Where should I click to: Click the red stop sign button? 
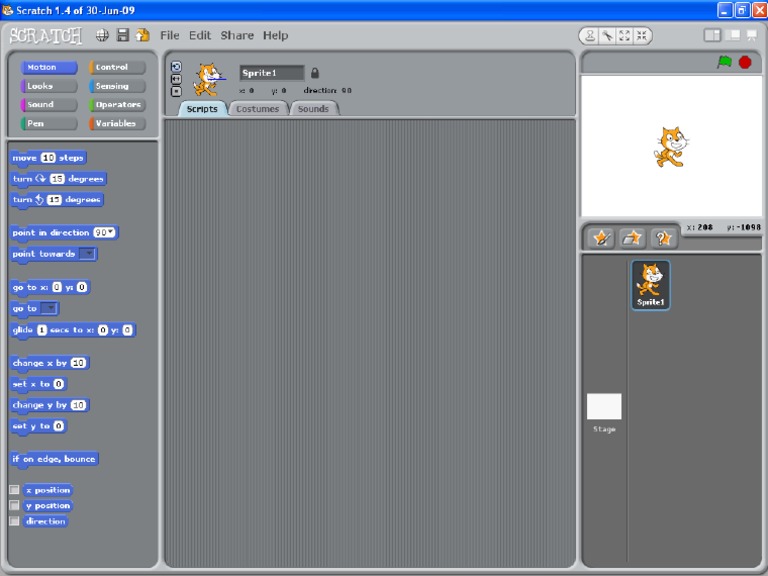coord(745,62)
